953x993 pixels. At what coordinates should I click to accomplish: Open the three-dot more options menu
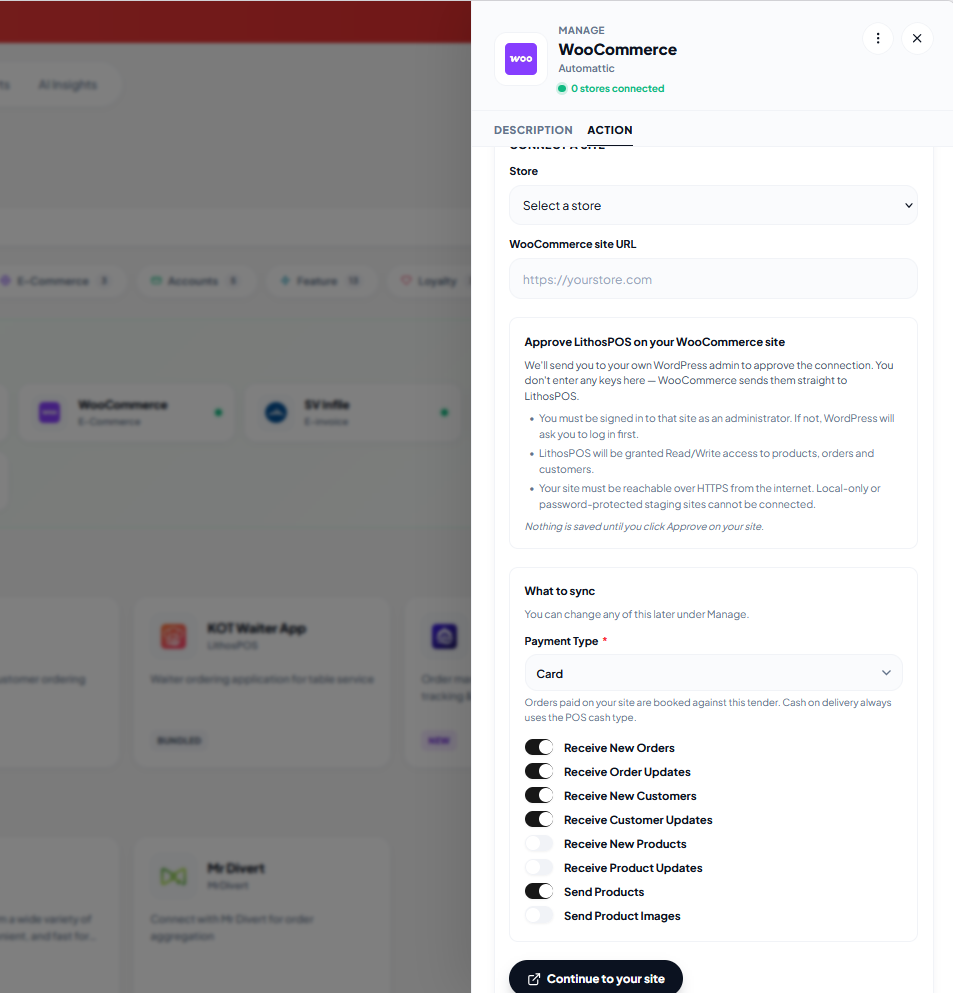[878, 39]
